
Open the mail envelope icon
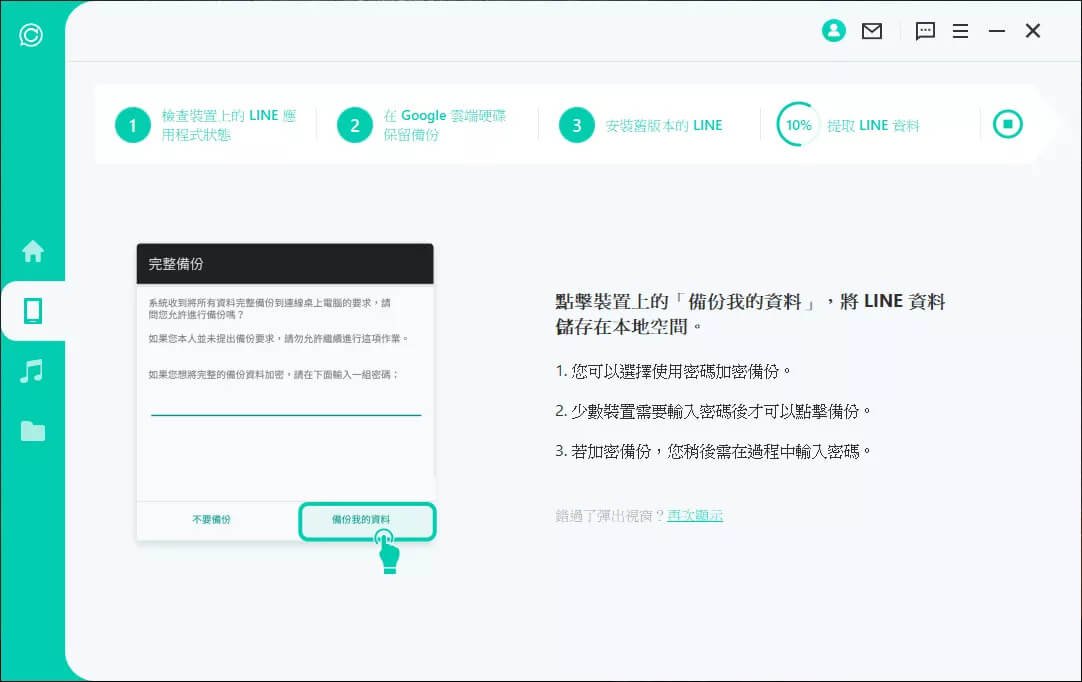pyautogui.click(x=872, y=31)
